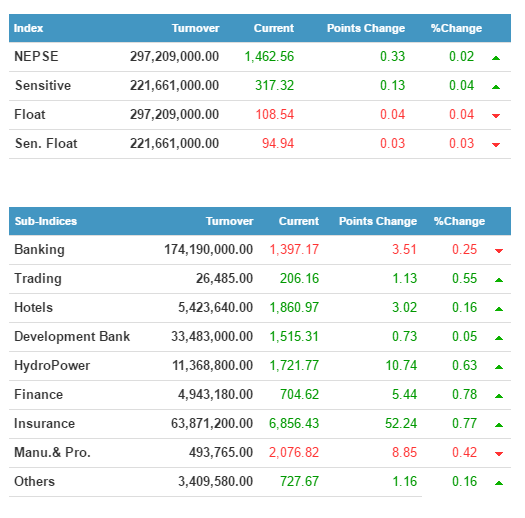Click Finance current value 704.62
Screen dimensions: 525x518
(300, 394)
